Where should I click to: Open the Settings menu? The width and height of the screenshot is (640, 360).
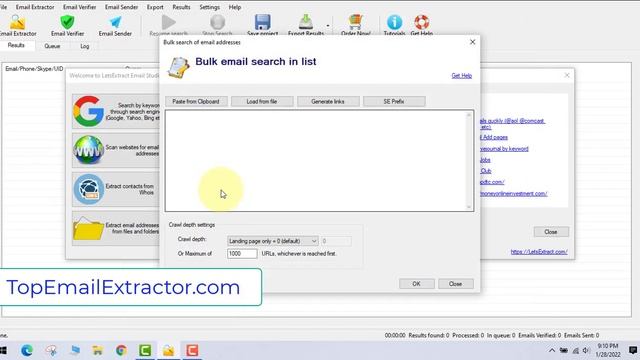coord(209,7)
